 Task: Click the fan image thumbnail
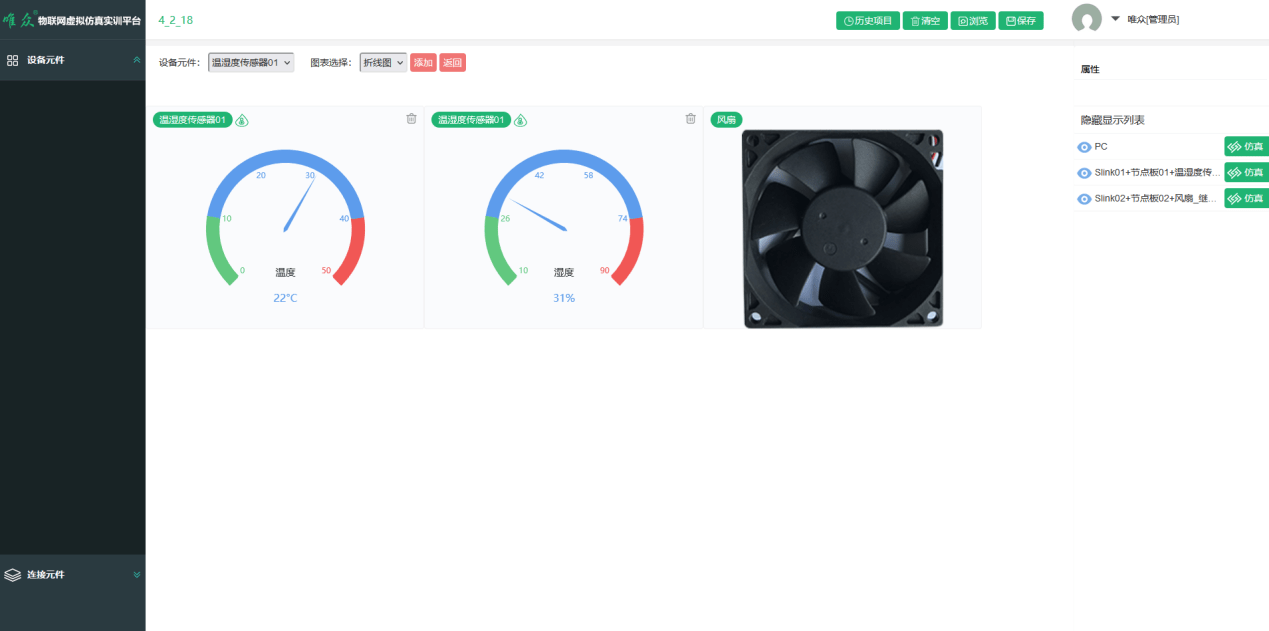click(x=842, y=229)
